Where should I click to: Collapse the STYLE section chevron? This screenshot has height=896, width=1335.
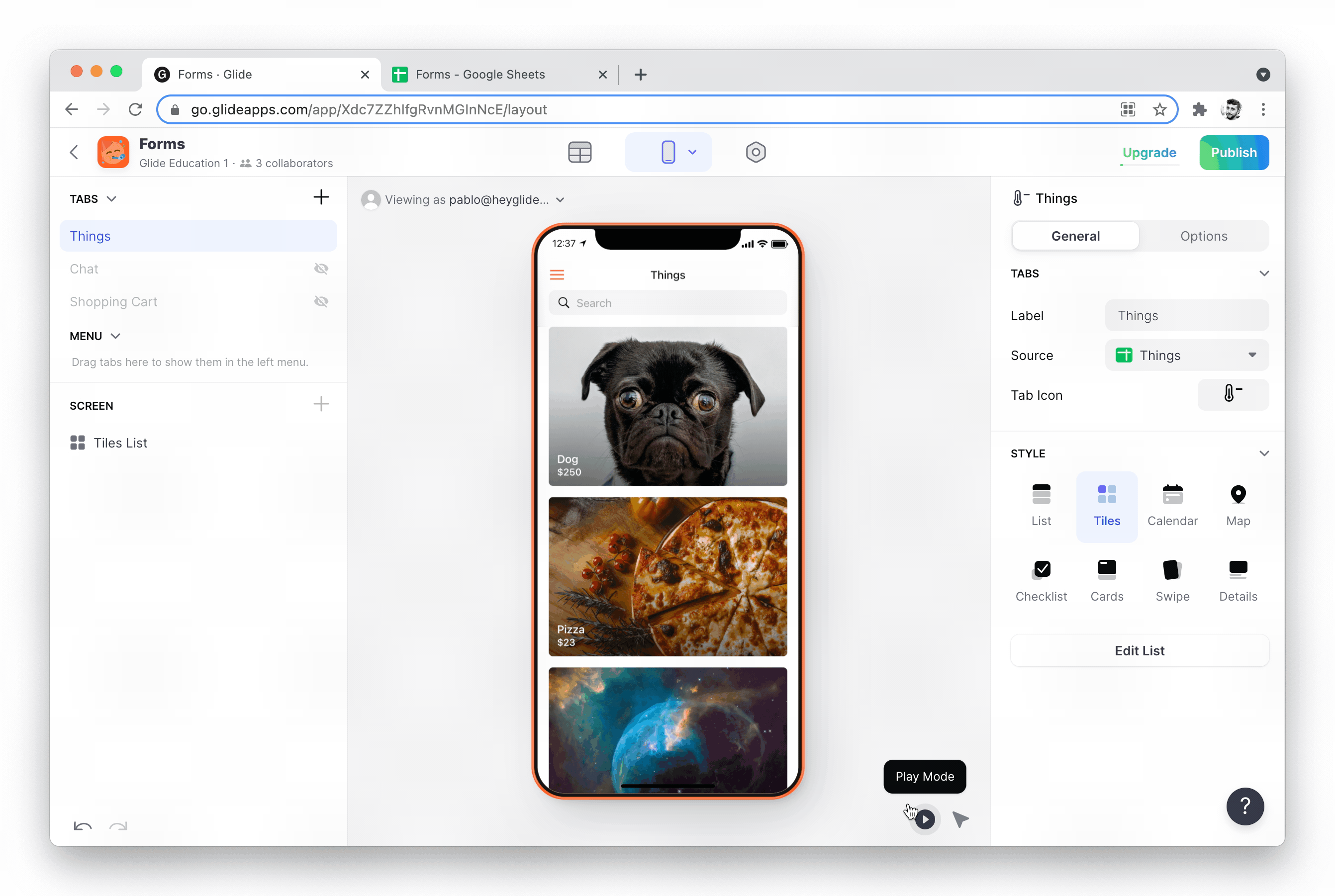point(1263,453)
